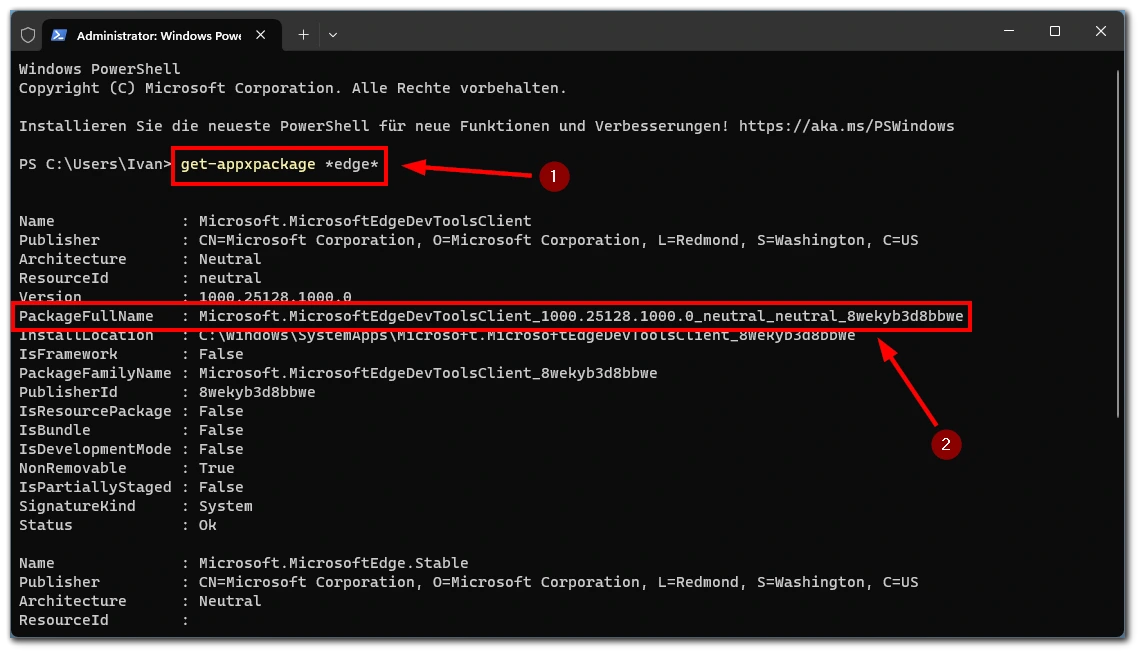The width and height of the screenshot is (1143, 656).
Task: Open the new tab profile dropdown
Action: tap(332, 35)
